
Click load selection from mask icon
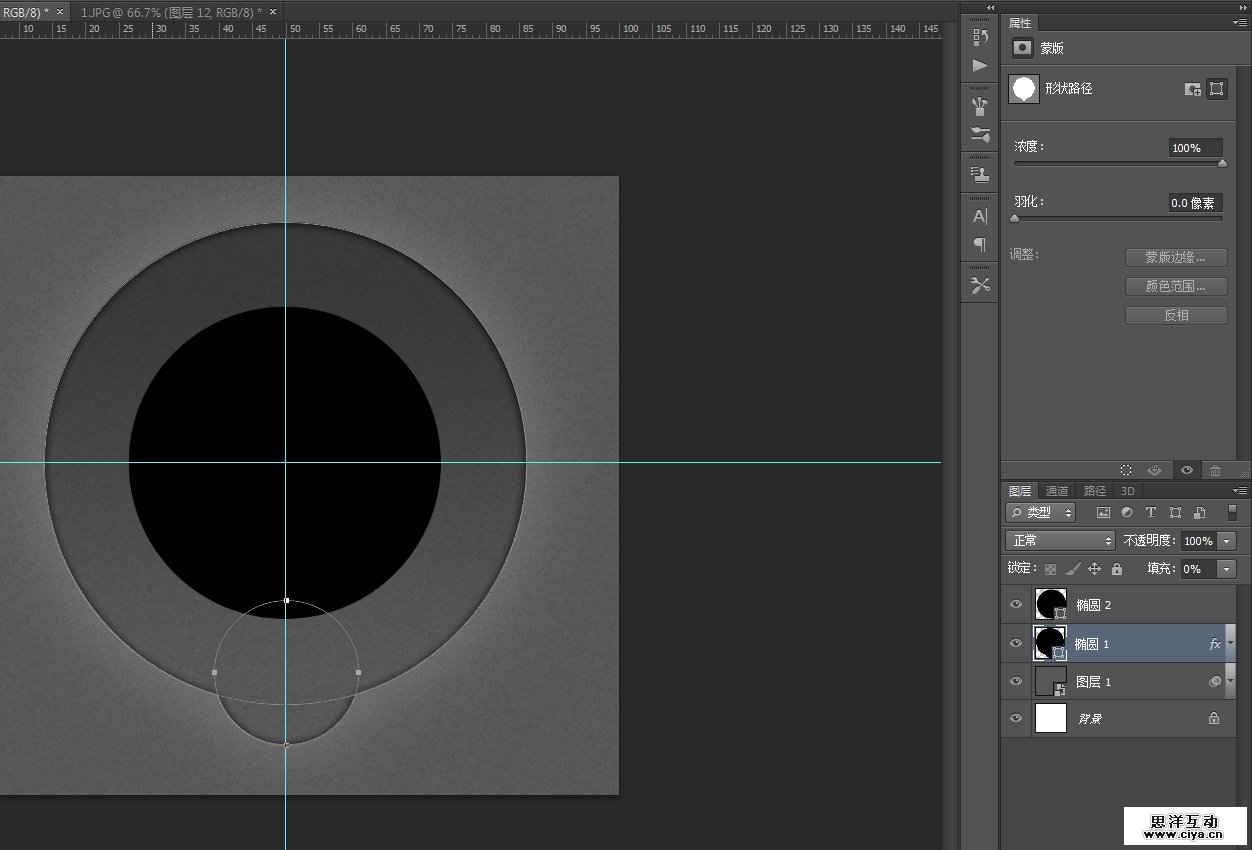[1126, 470]
